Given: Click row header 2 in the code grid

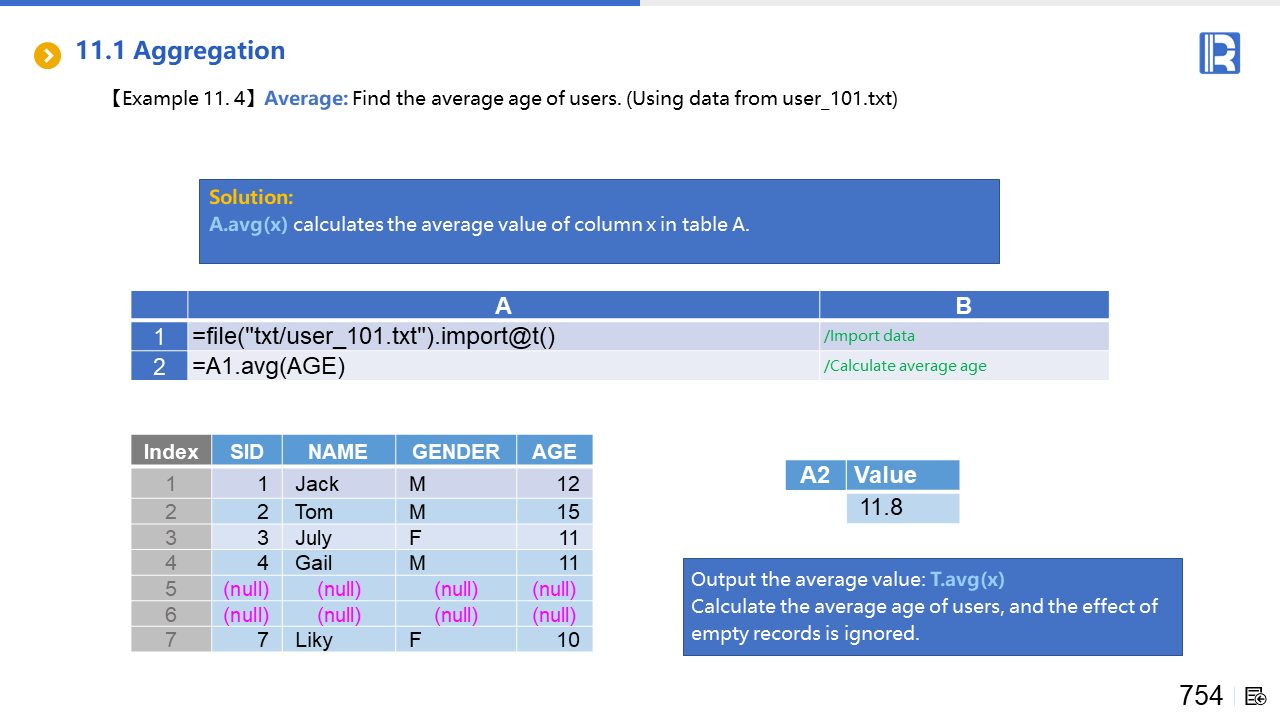Looking at the screenshot, I should 159,366.
